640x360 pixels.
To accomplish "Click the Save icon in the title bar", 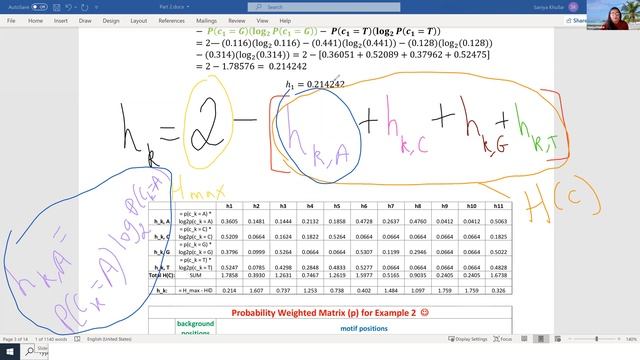I will pos(56,7).
